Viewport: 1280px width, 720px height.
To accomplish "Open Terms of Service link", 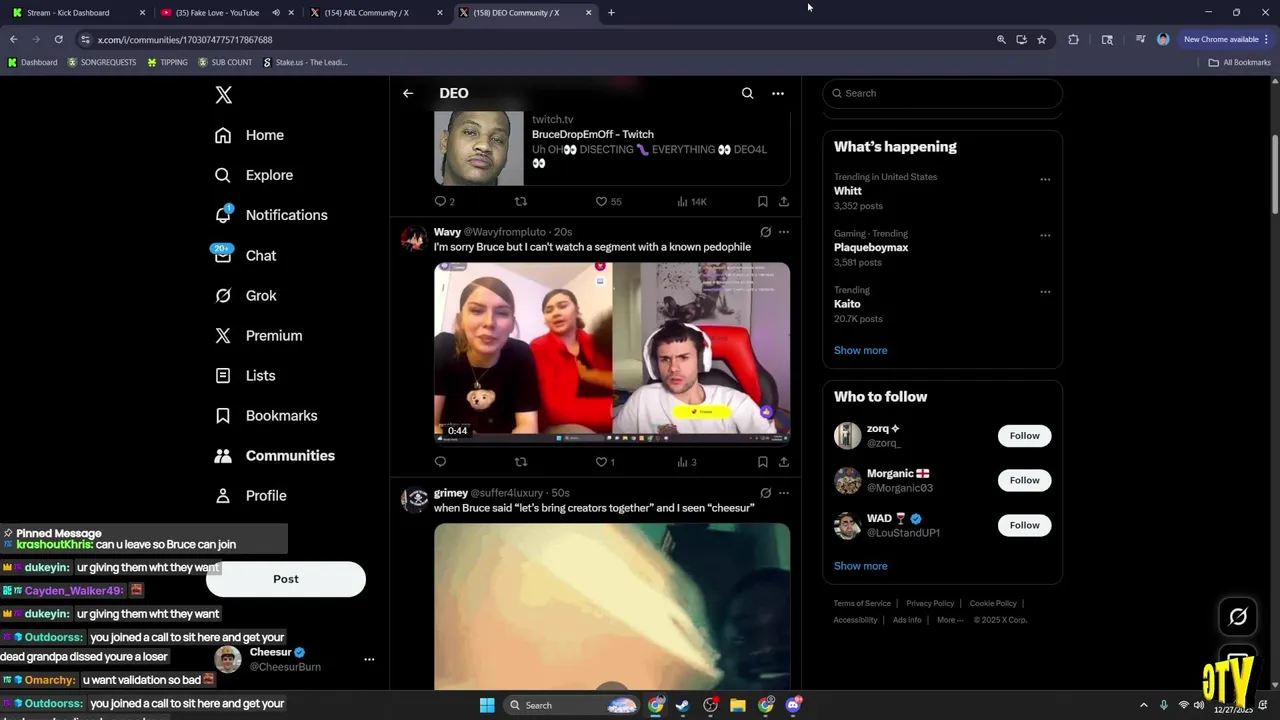I will (x=862, y=604).
